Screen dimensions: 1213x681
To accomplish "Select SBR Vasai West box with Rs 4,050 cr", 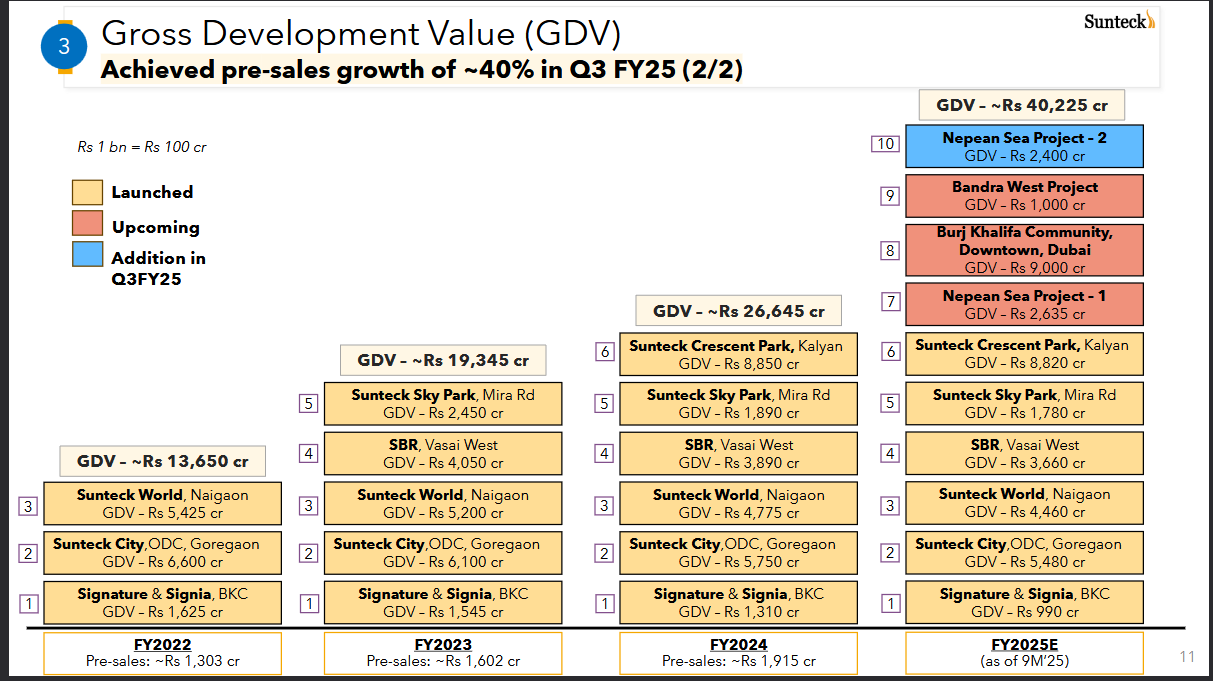I will (443, 453).
